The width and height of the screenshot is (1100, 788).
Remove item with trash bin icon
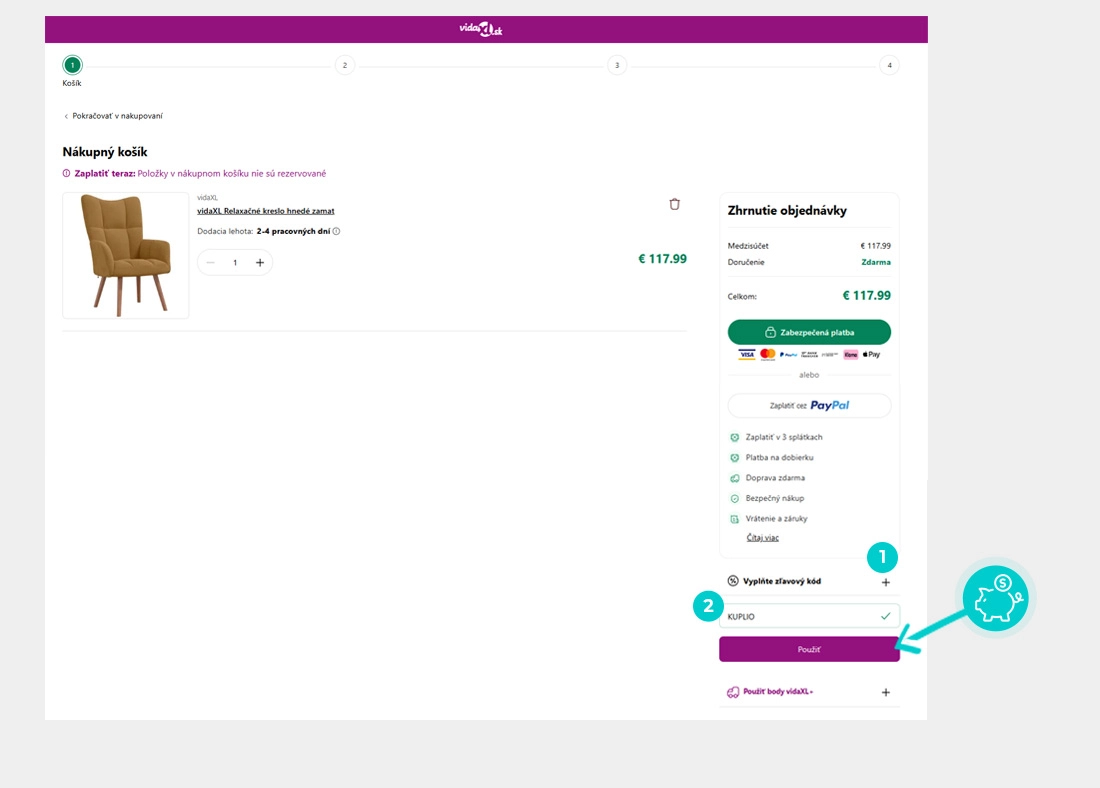click(674, 204)
